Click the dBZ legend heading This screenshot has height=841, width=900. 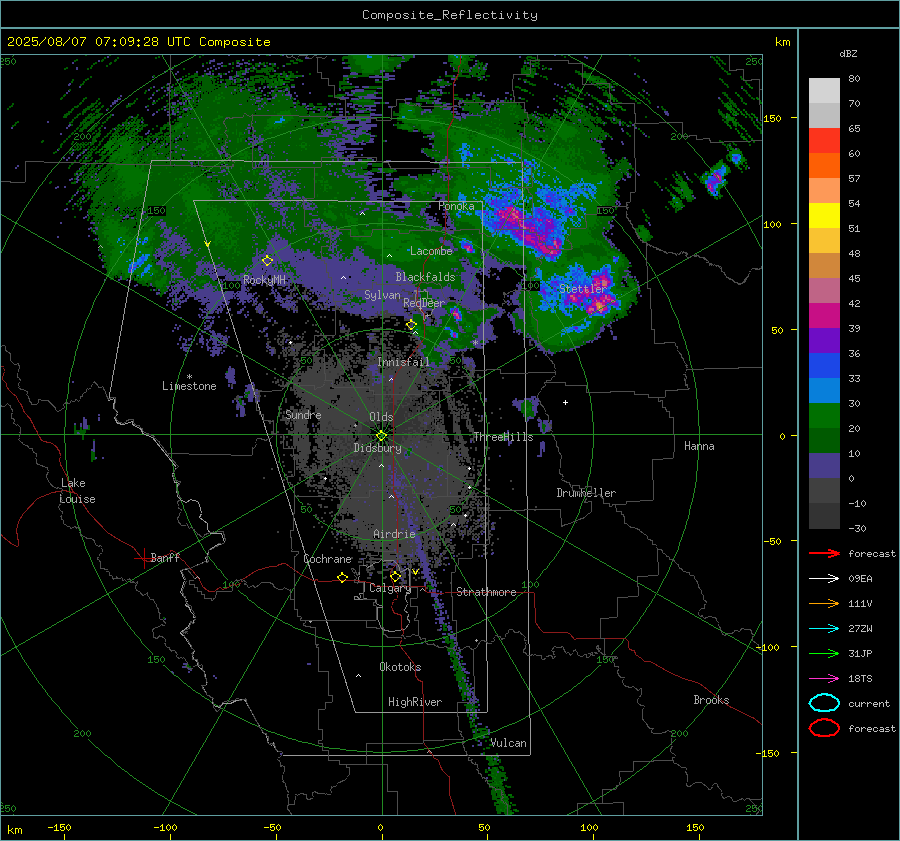coord(848,54)
